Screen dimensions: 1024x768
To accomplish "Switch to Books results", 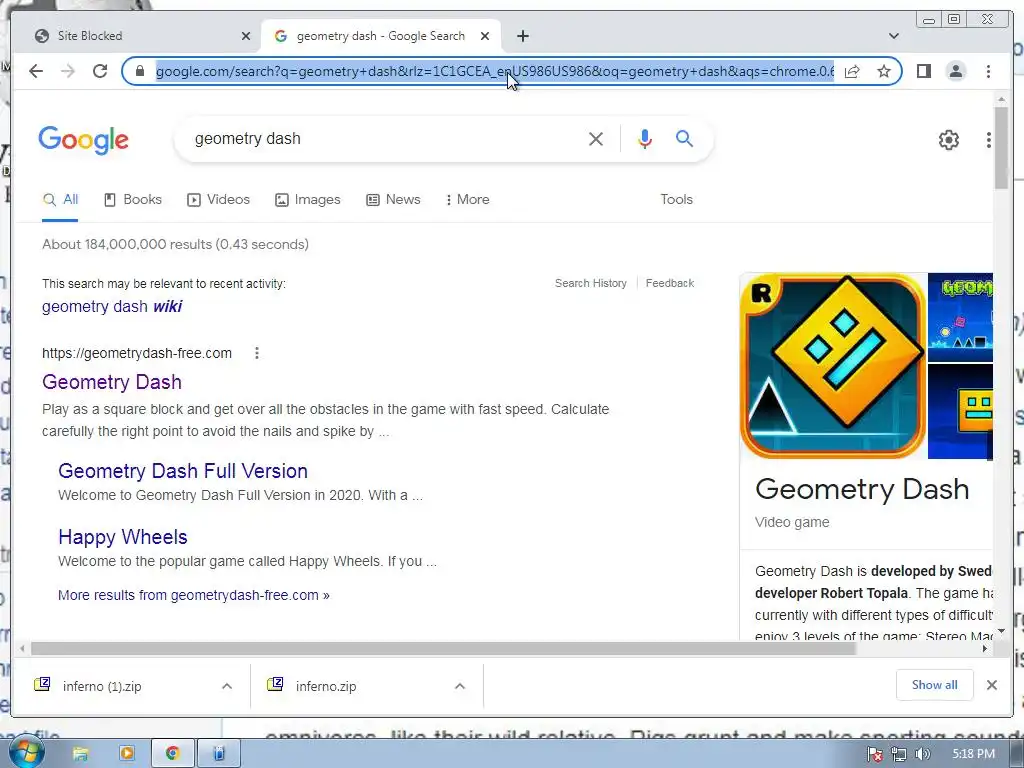I will click(x=133, y=200).
